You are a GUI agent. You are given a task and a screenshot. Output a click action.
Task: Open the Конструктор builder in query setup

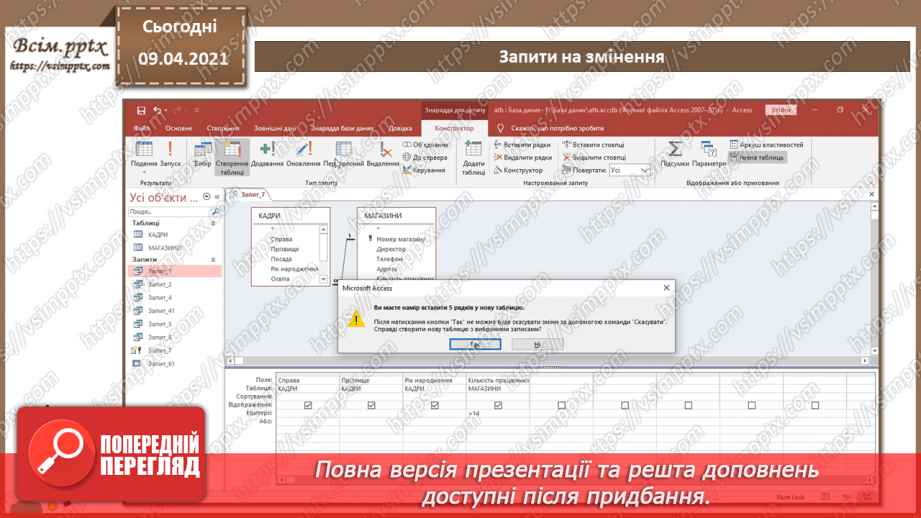519,170
